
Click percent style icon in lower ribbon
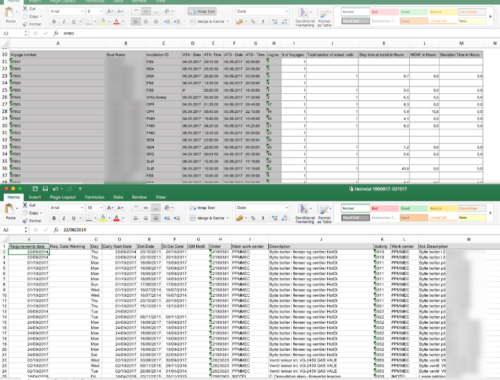(253, 218)
